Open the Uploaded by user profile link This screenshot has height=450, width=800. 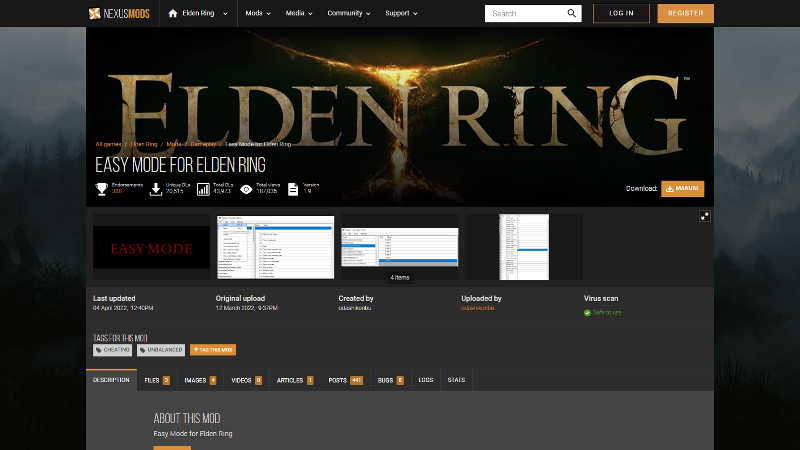[478, 308]
